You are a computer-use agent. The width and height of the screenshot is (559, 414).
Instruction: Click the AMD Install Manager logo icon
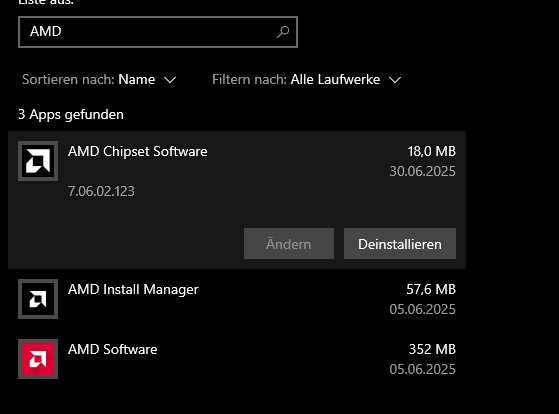coord(38,299)
